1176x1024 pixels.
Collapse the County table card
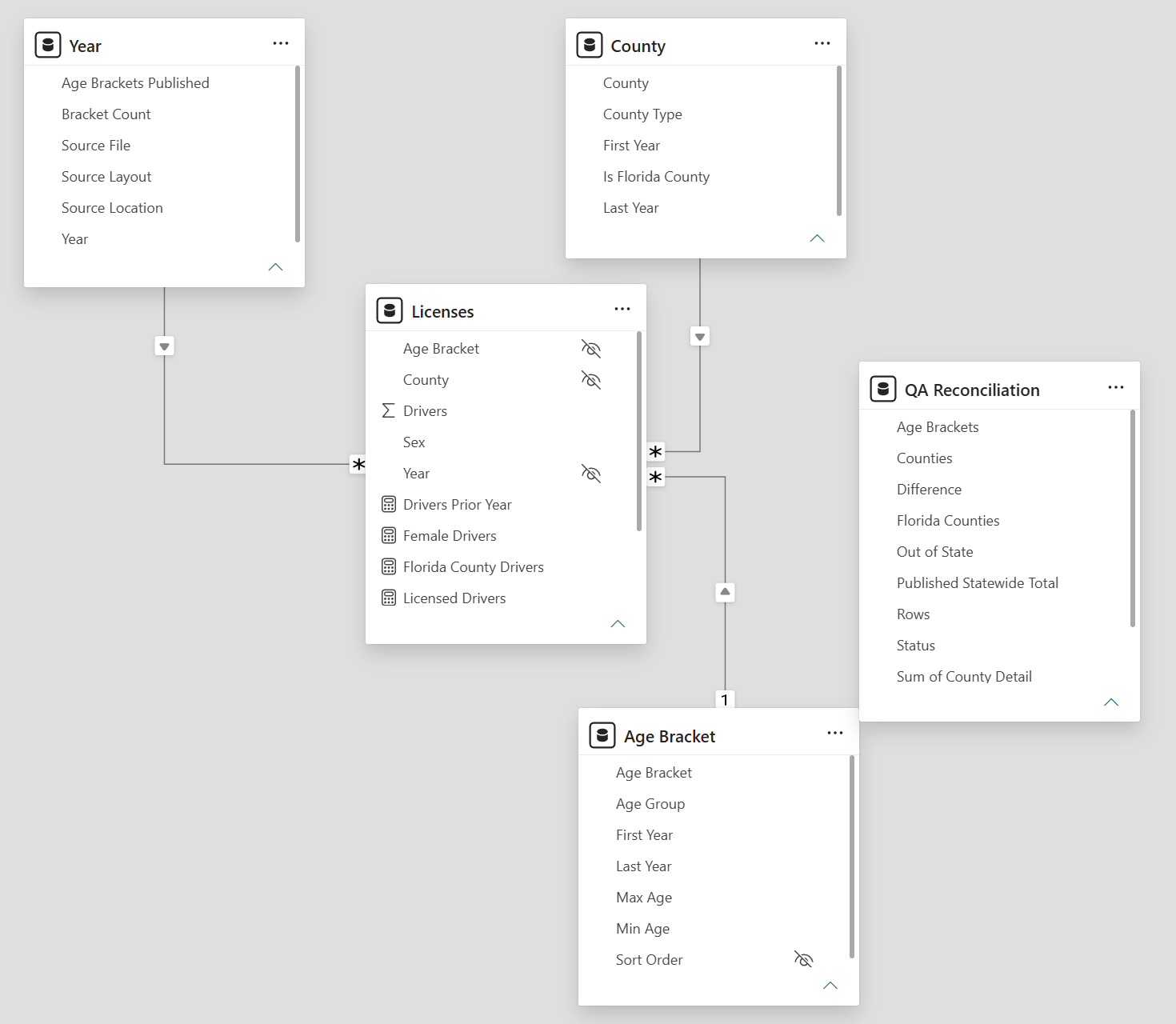pos(817,238)
